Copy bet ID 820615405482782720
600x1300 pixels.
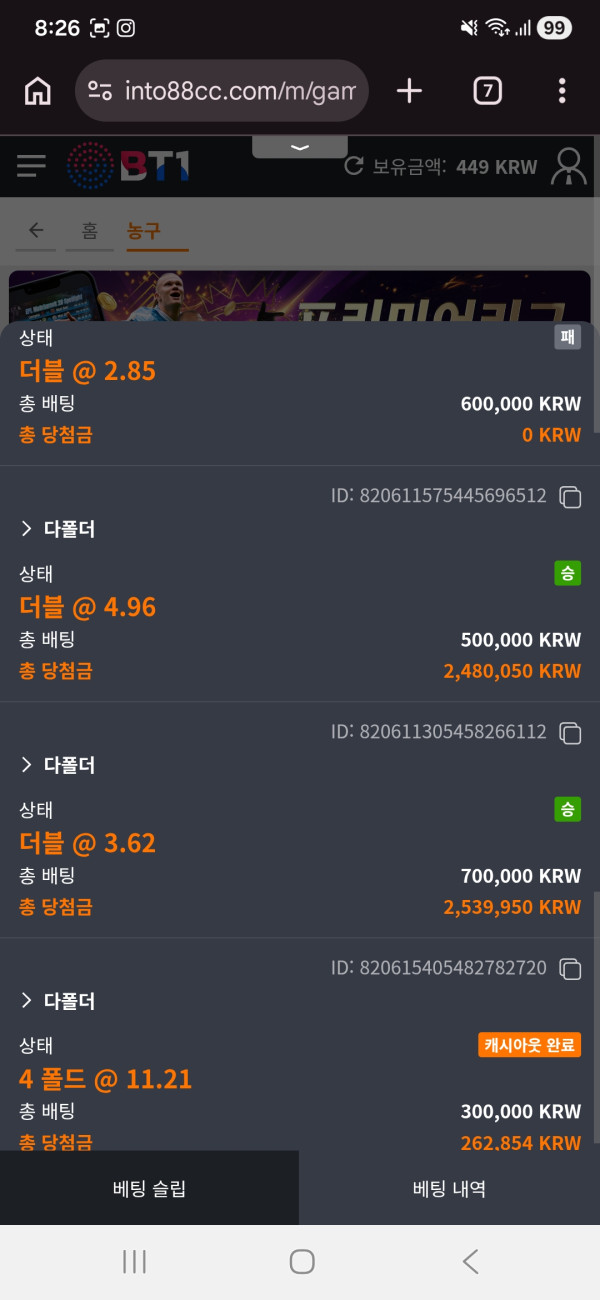(570, 969)
